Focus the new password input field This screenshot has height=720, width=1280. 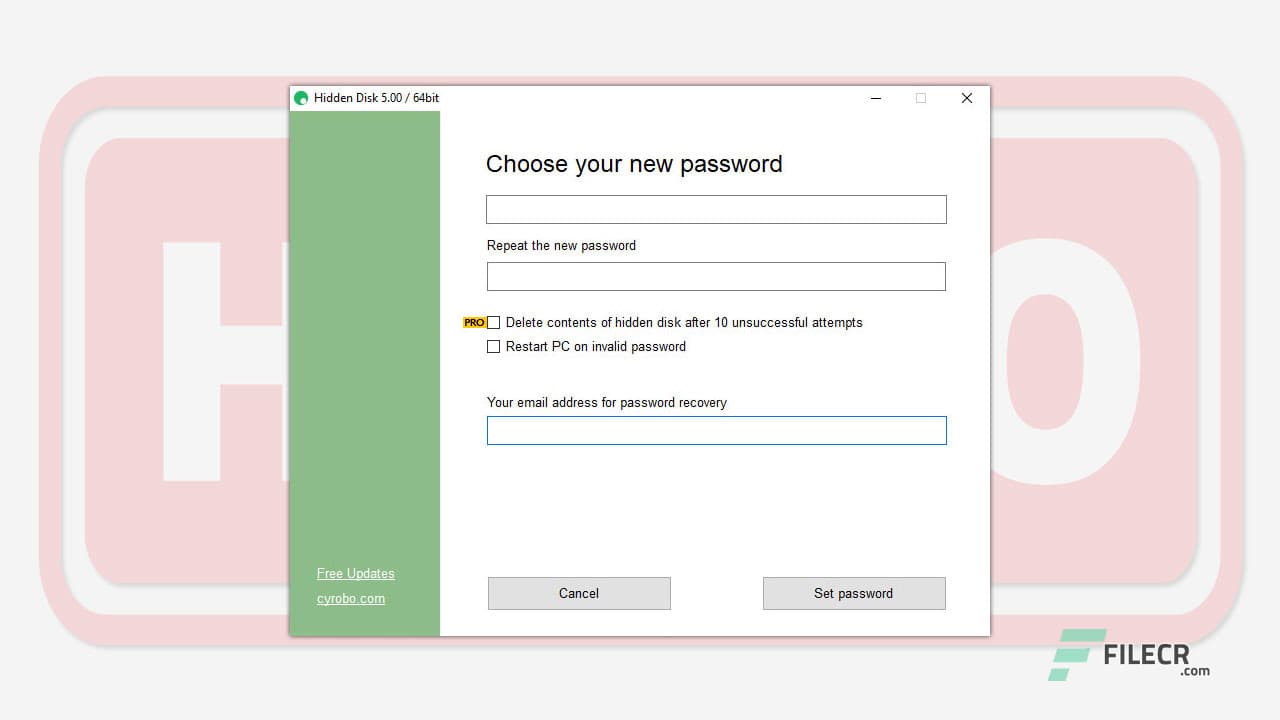tap(716, 210)
